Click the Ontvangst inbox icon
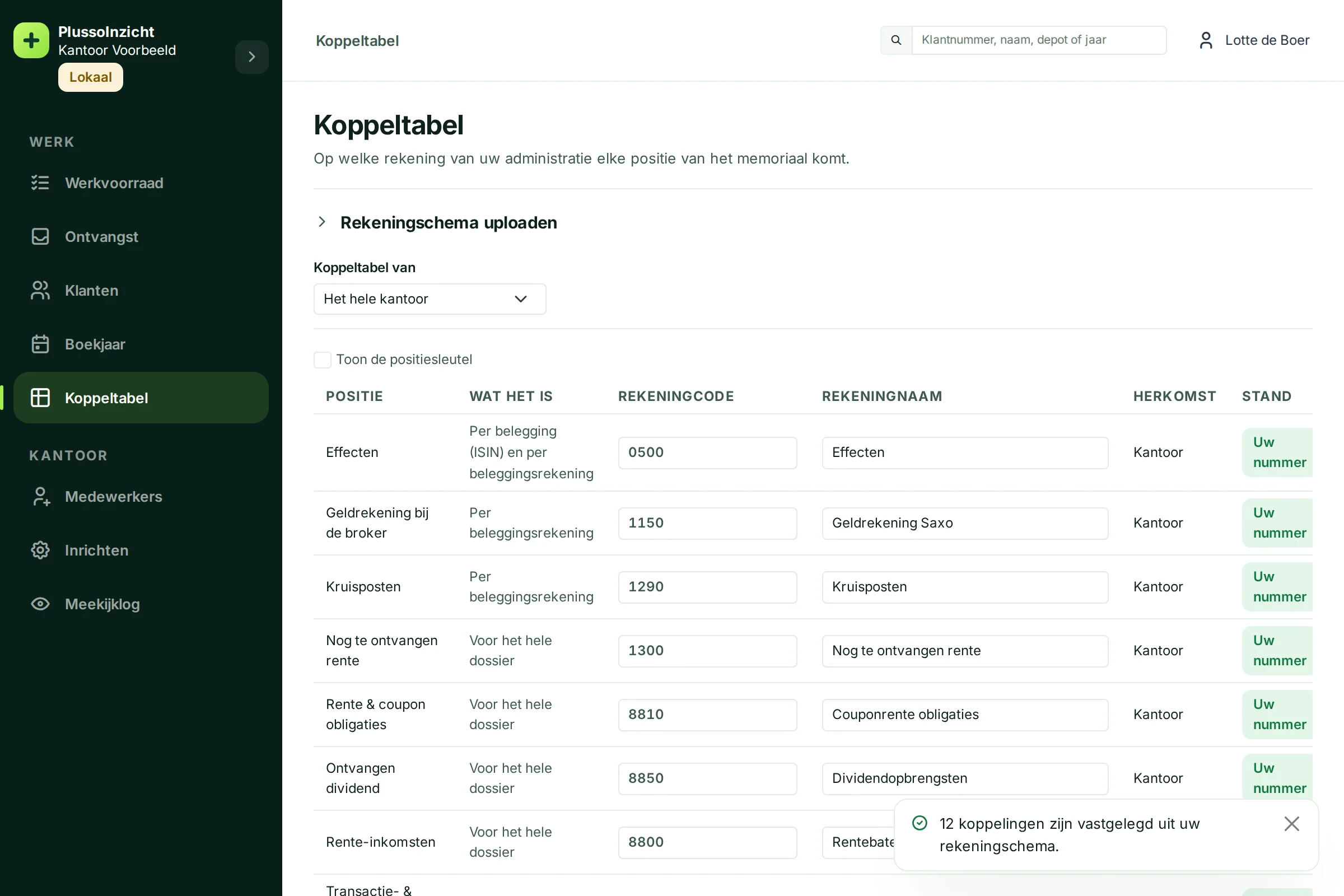 pyautogui.click(x=40, y=236)
